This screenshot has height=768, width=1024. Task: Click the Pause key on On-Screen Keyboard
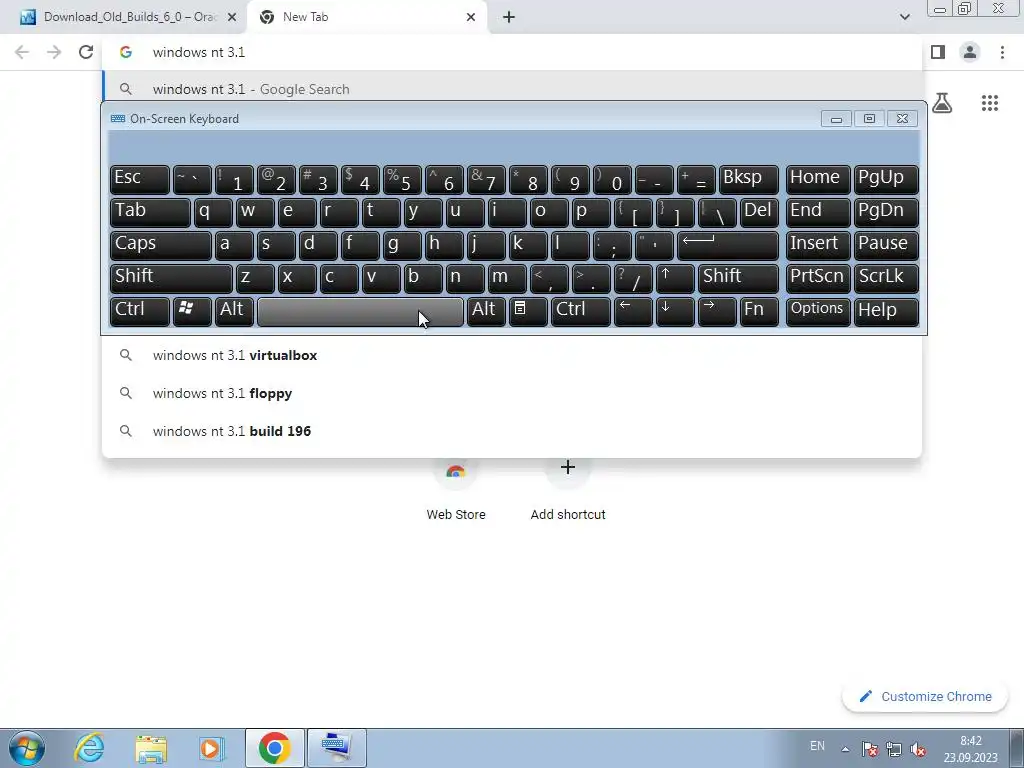[886, 245]
